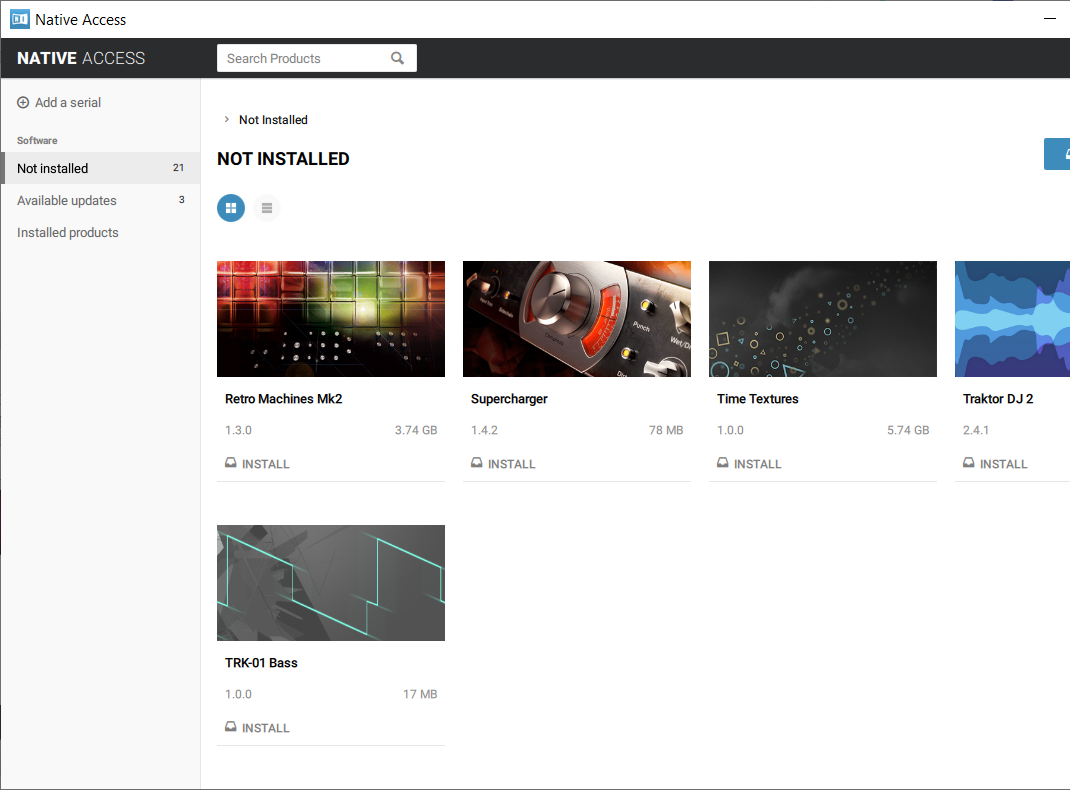Click install icon for Supercharger
The image size is (1070, 790).
476,463
